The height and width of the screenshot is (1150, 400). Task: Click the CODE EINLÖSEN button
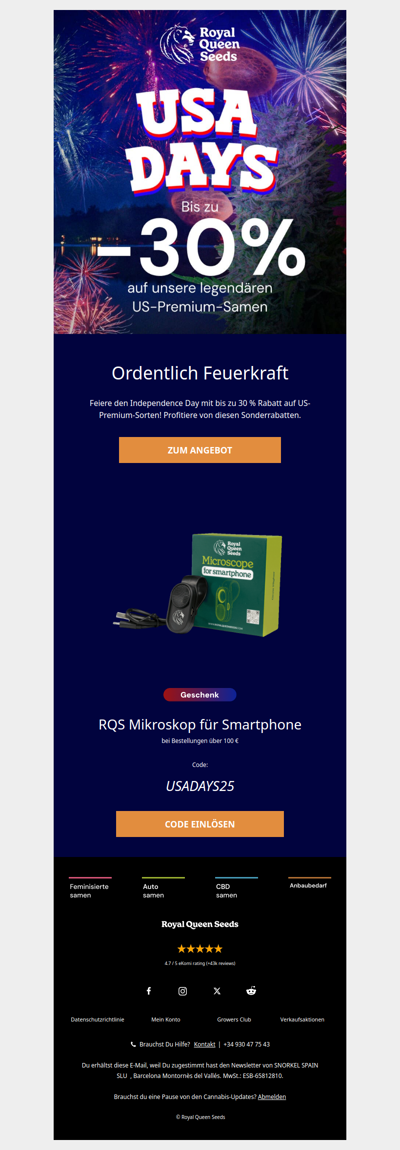click(200, 824)
